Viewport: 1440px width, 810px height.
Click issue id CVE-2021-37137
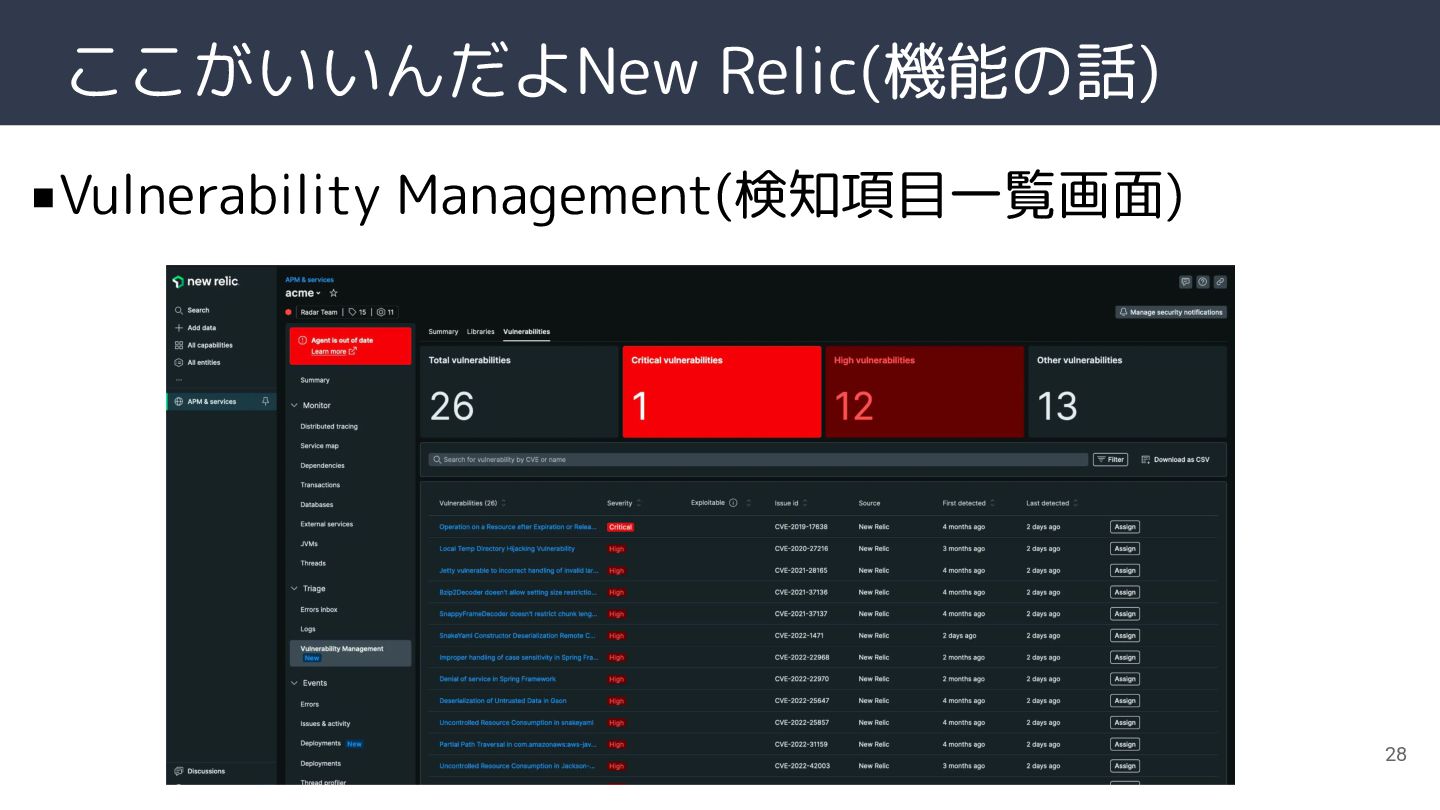coord(801,614)
